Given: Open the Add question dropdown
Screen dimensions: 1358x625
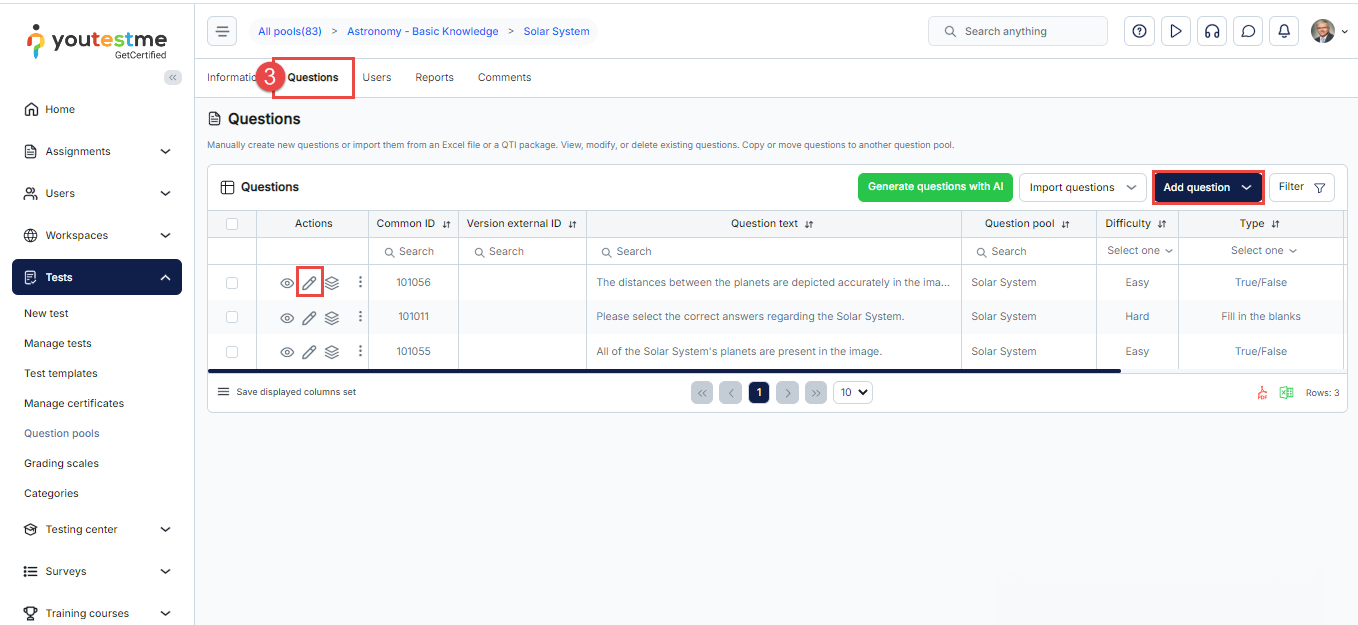Looking at the screenshot, I should [1207, 187].
